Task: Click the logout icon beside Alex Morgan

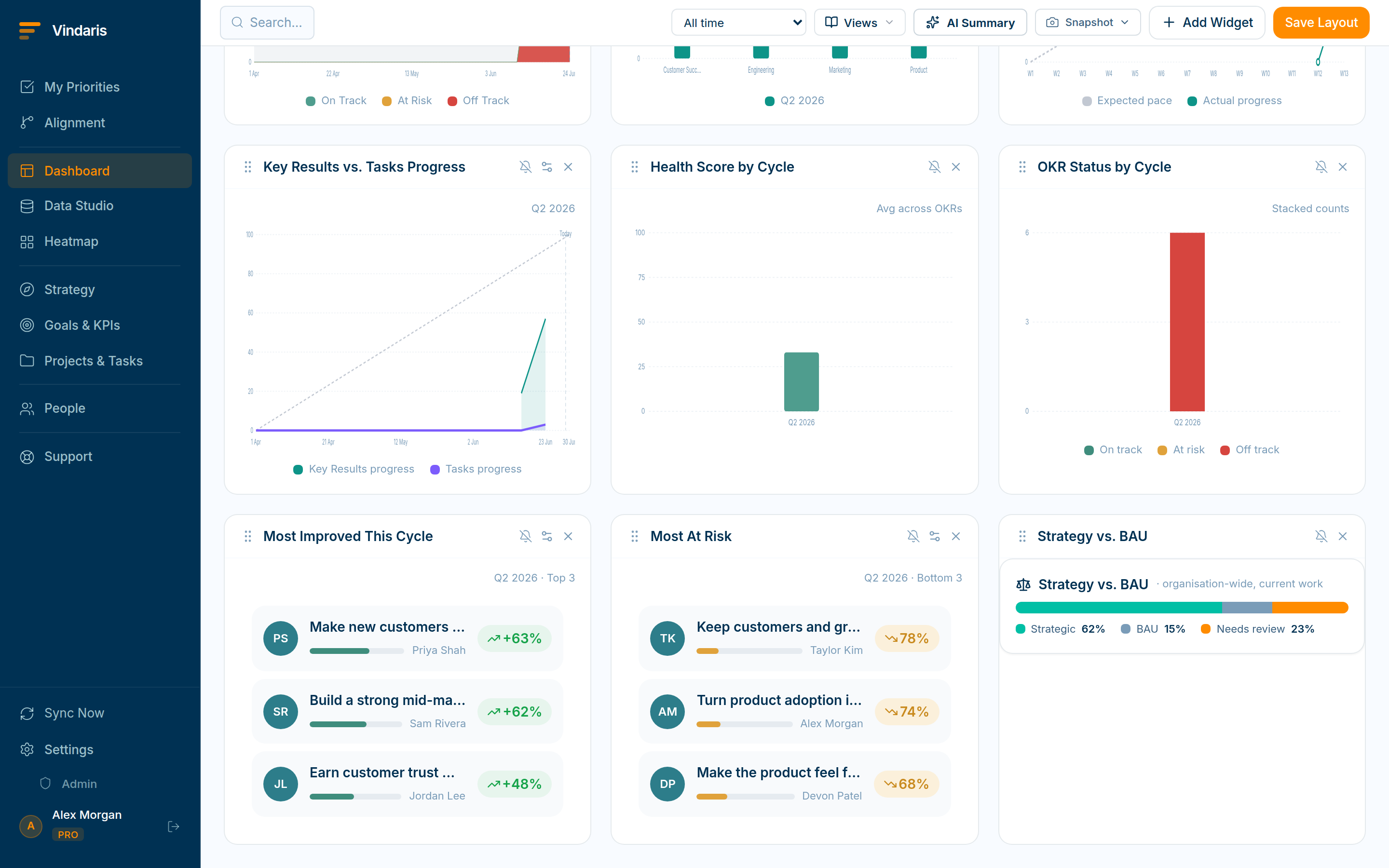Action: [x=173, y=826]
